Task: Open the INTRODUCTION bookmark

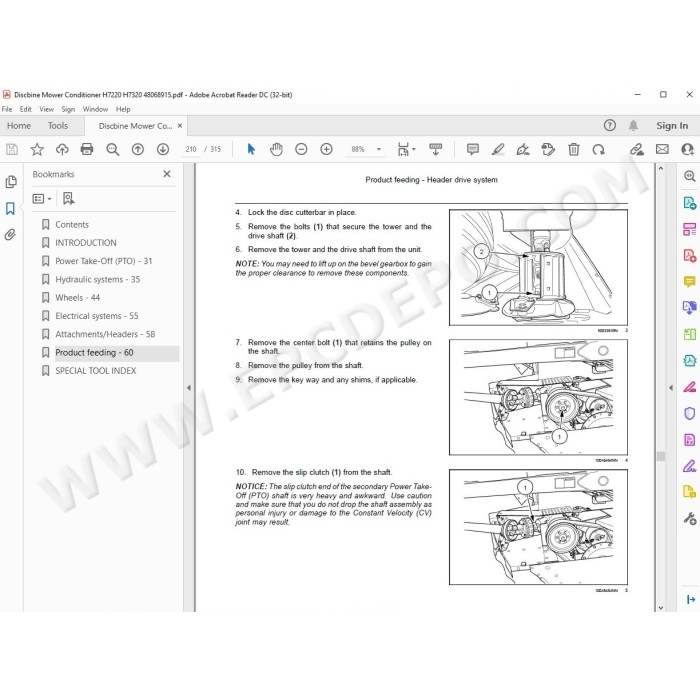Action: click(x=86, y=243)
